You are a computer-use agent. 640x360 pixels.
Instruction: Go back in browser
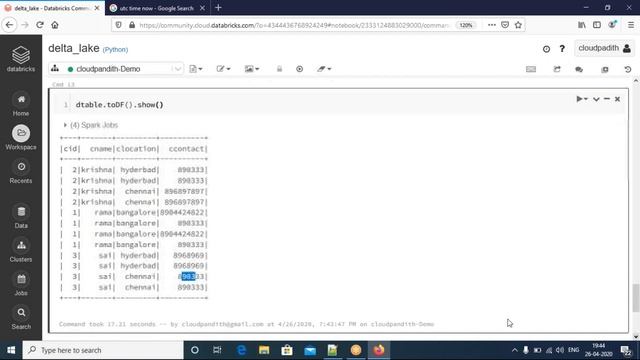pos(9,25)
